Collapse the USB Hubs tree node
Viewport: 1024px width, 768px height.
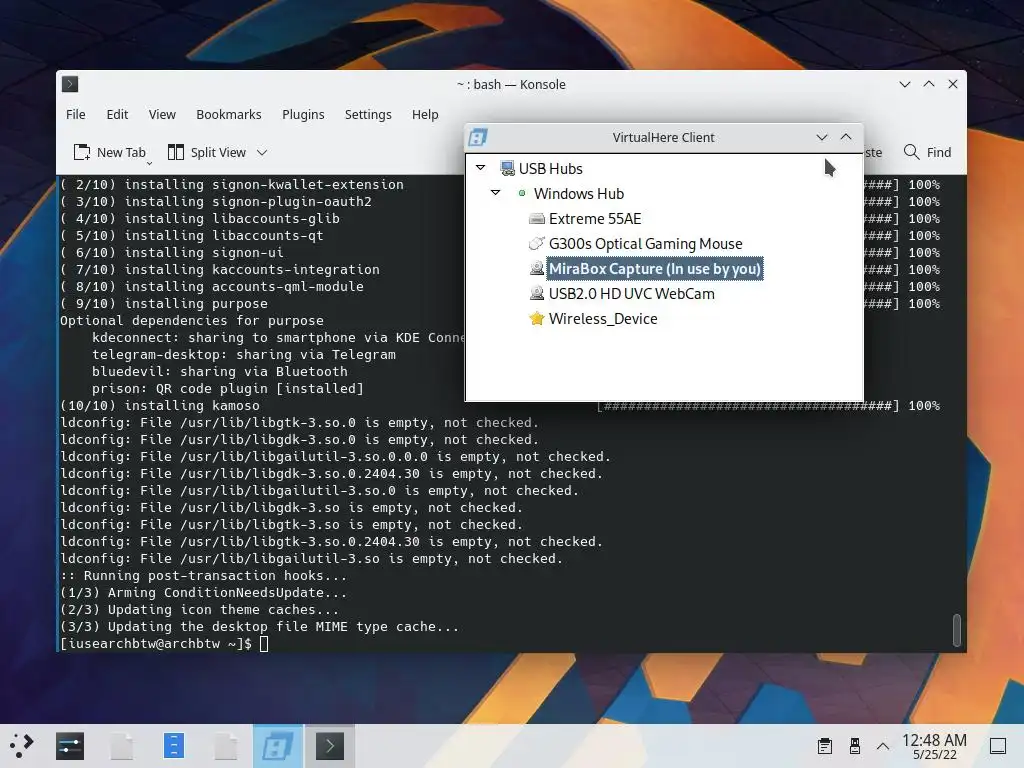(481, 168)
